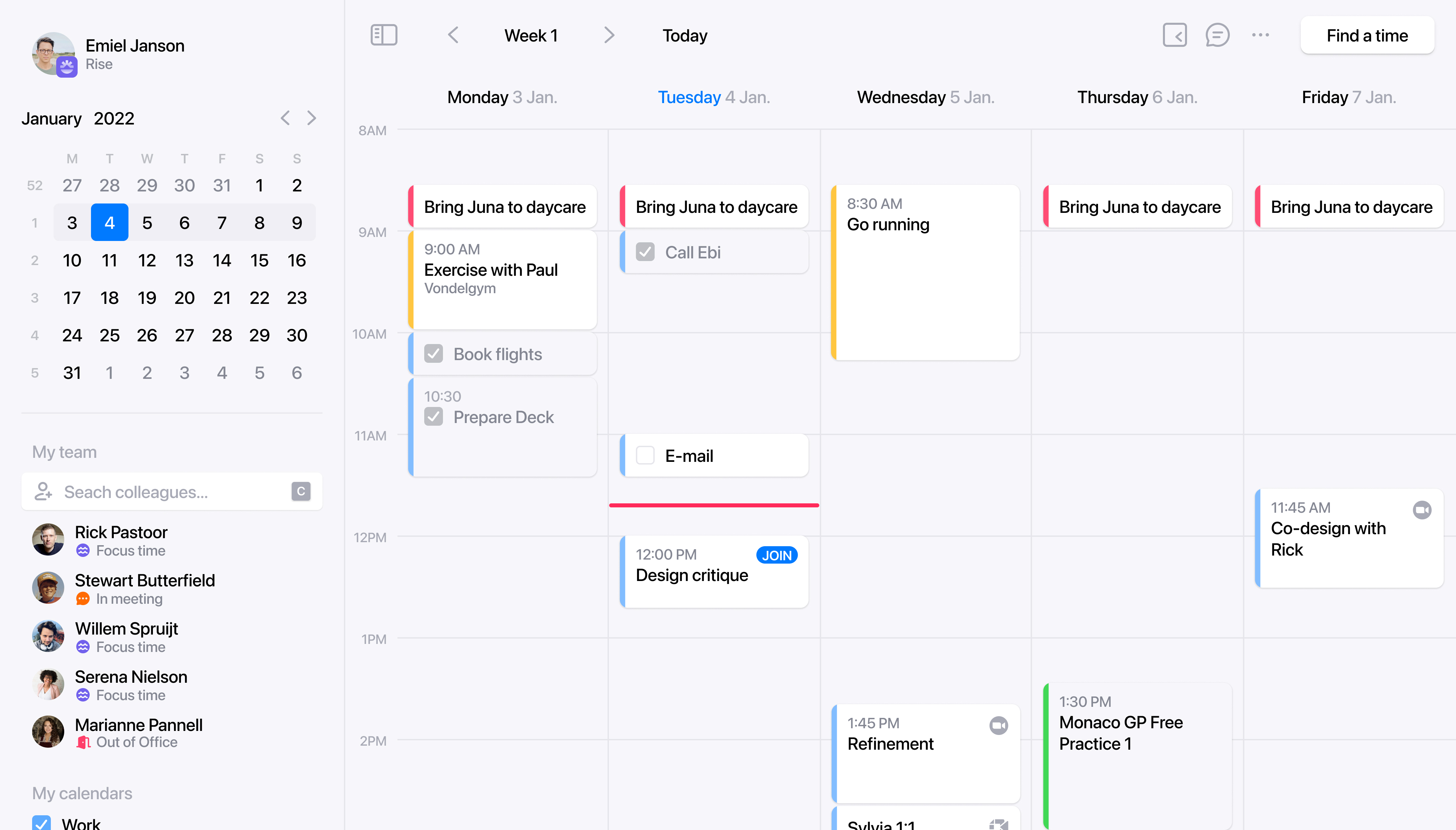Click the Find a time button

point(1367,35)
